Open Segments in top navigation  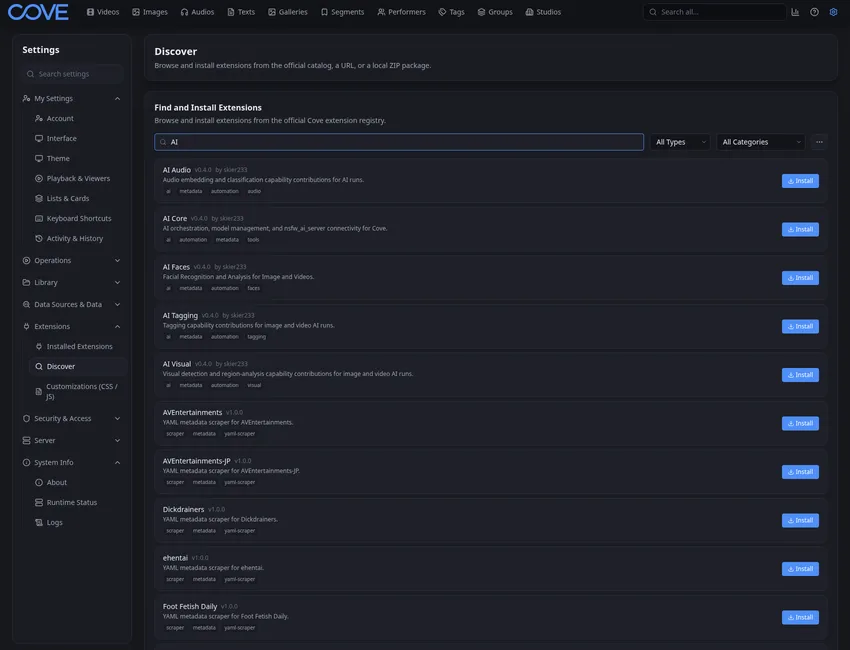343,12
